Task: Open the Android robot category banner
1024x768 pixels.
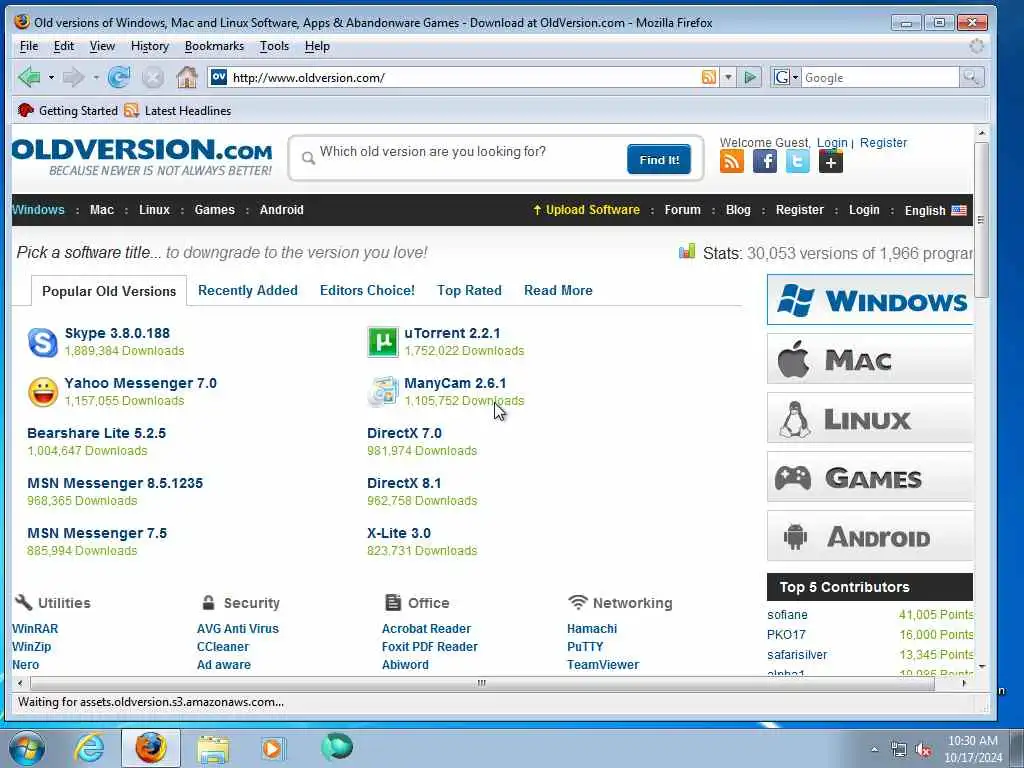Action: coord(870,536)
